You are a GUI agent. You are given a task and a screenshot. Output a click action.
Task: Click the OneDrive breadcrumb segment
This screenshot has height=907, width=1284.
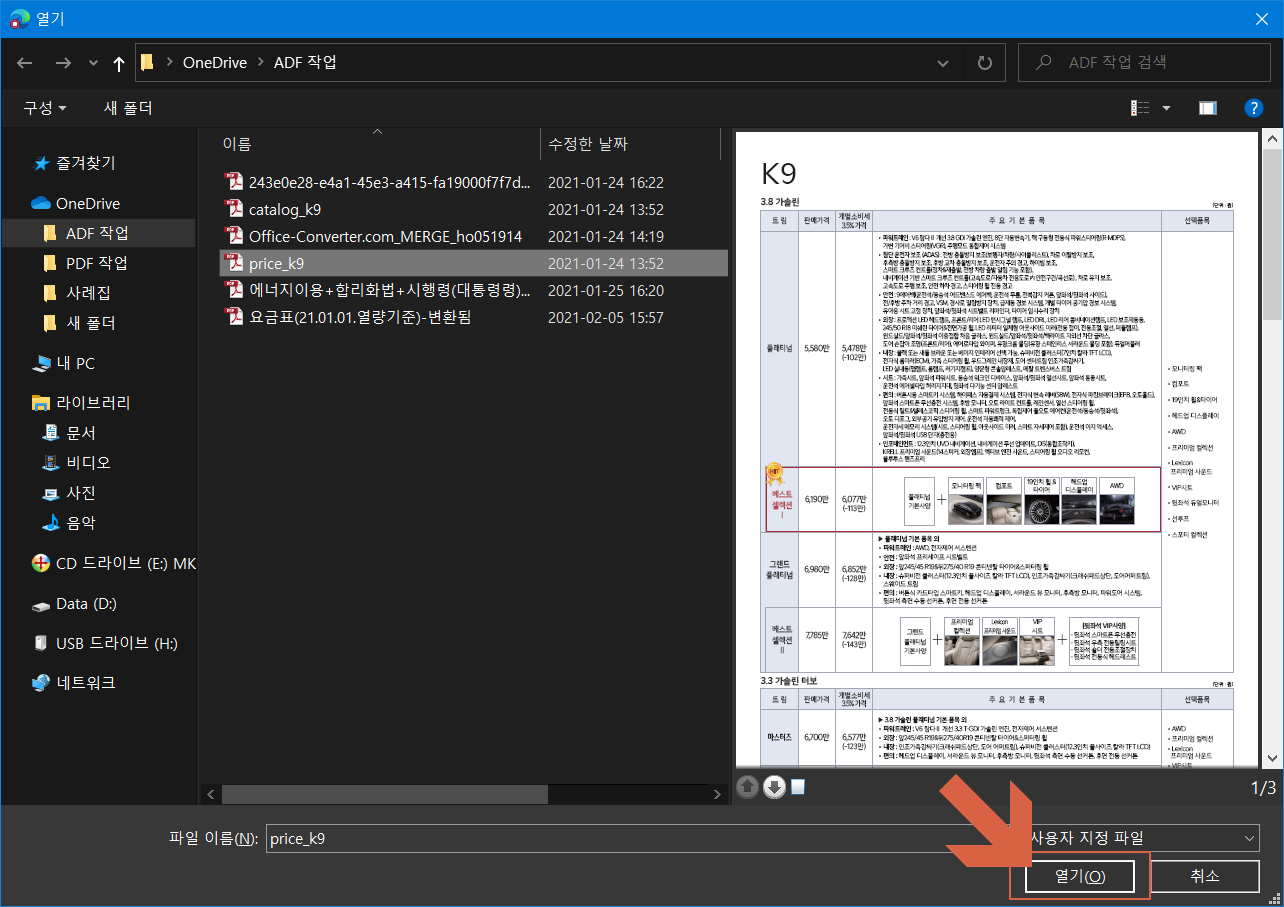pos(214,62)
